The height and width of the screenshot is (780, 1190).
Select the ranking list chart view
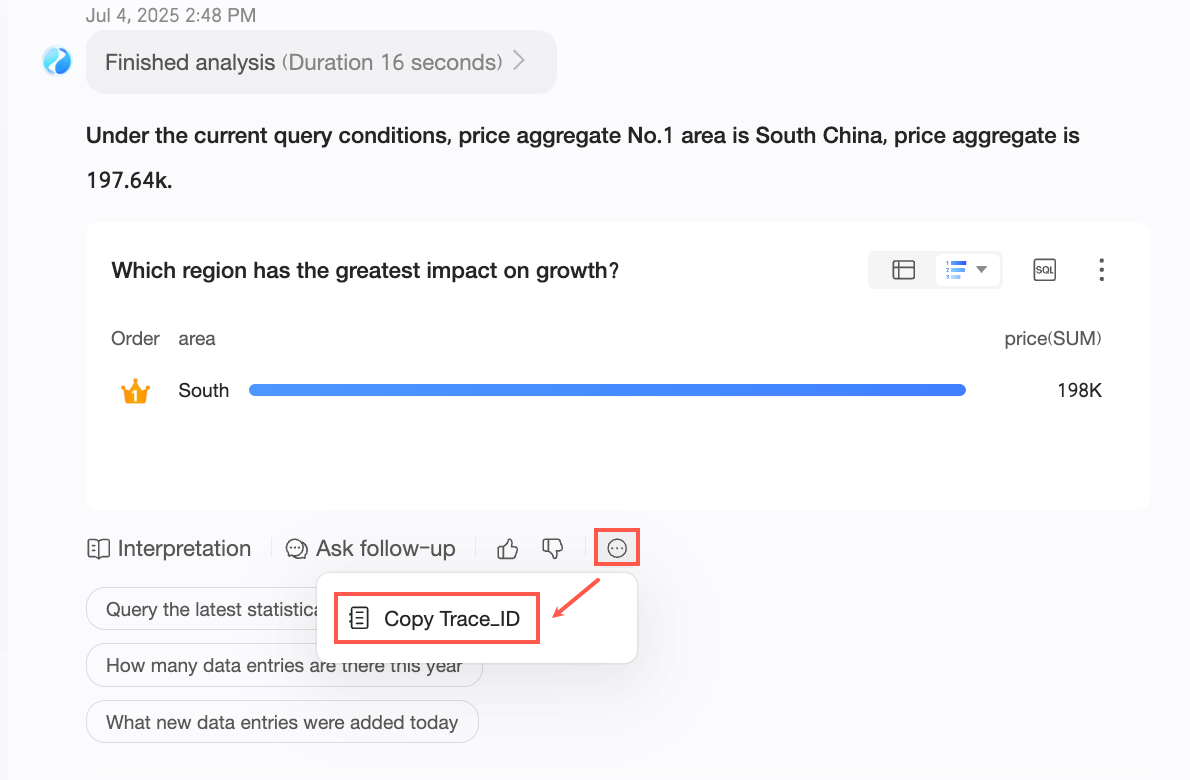pos(956,270)
